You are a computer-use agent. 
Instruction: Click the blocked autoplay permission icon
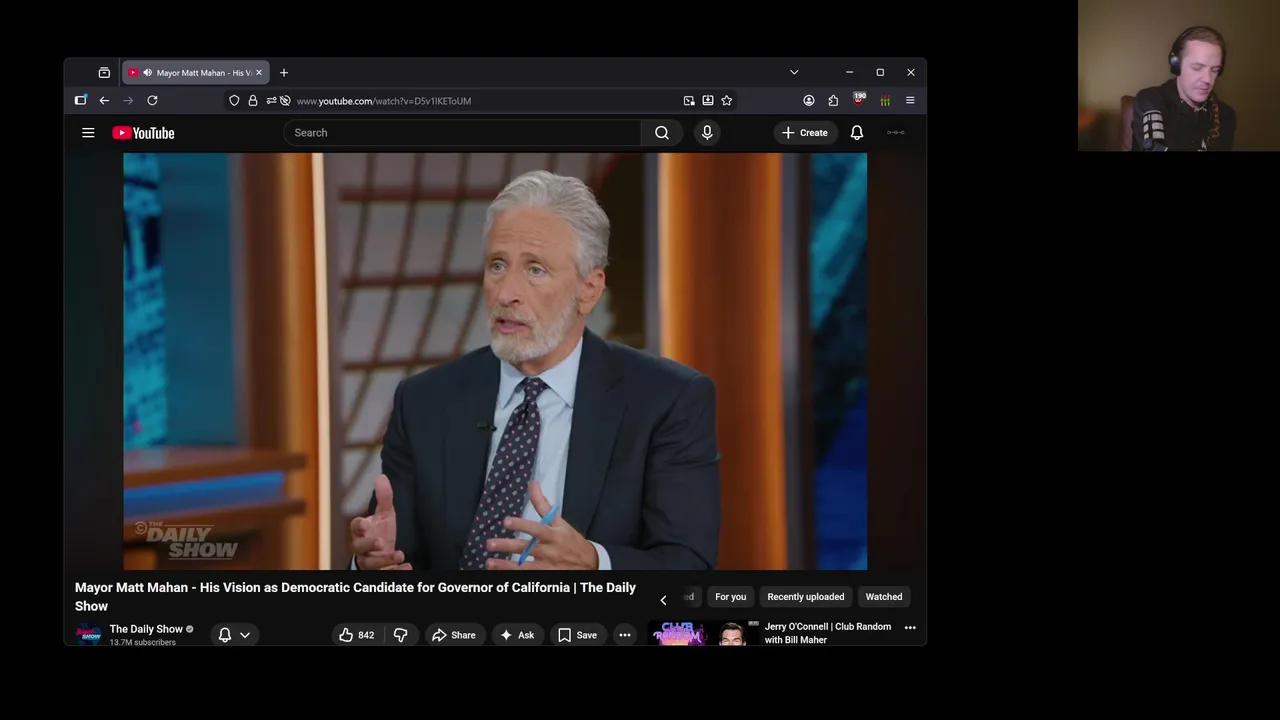click(x=285, y=101)
